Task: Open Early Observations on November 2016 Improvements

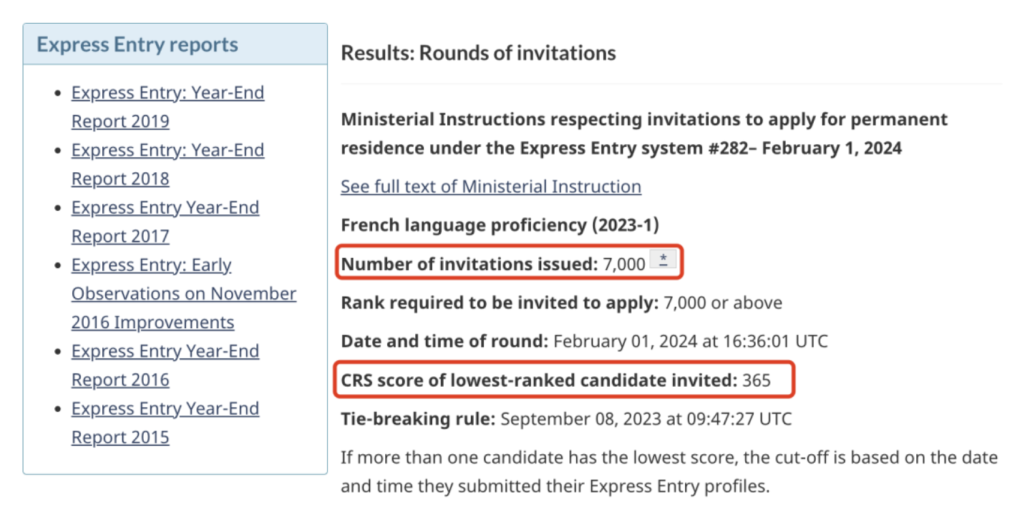Action: tap(183, 294)
